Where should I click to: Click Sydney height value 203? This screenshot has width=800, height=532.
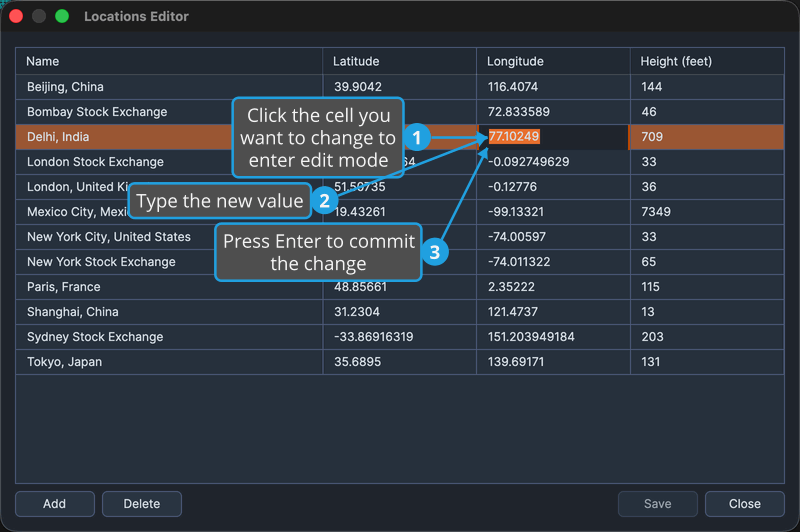click(x=707, y=337)
